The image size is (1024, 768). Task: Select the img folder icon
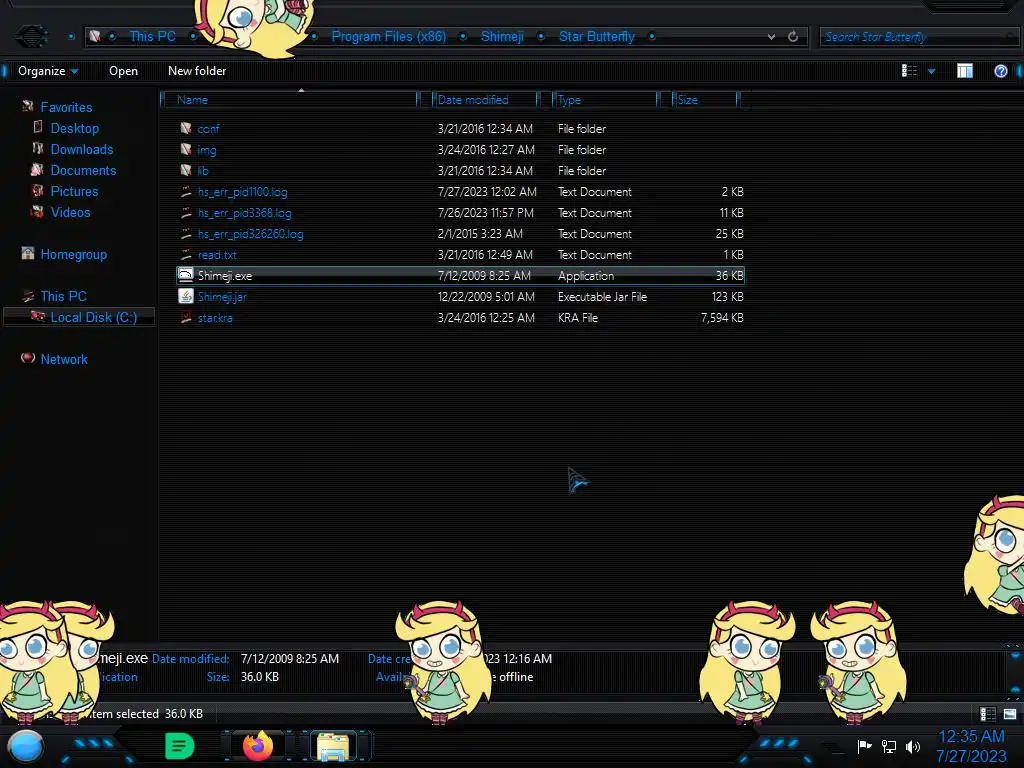point(186,149)
